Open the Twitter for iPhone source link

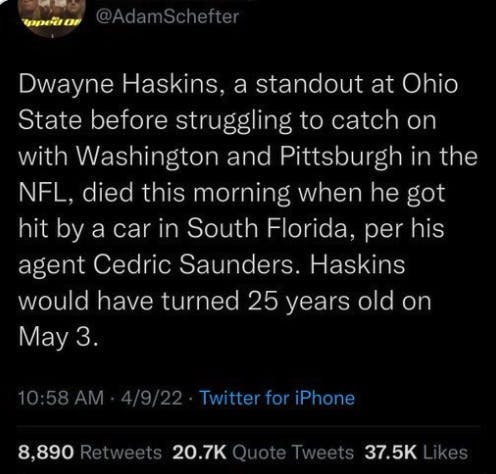coord(277,398)
